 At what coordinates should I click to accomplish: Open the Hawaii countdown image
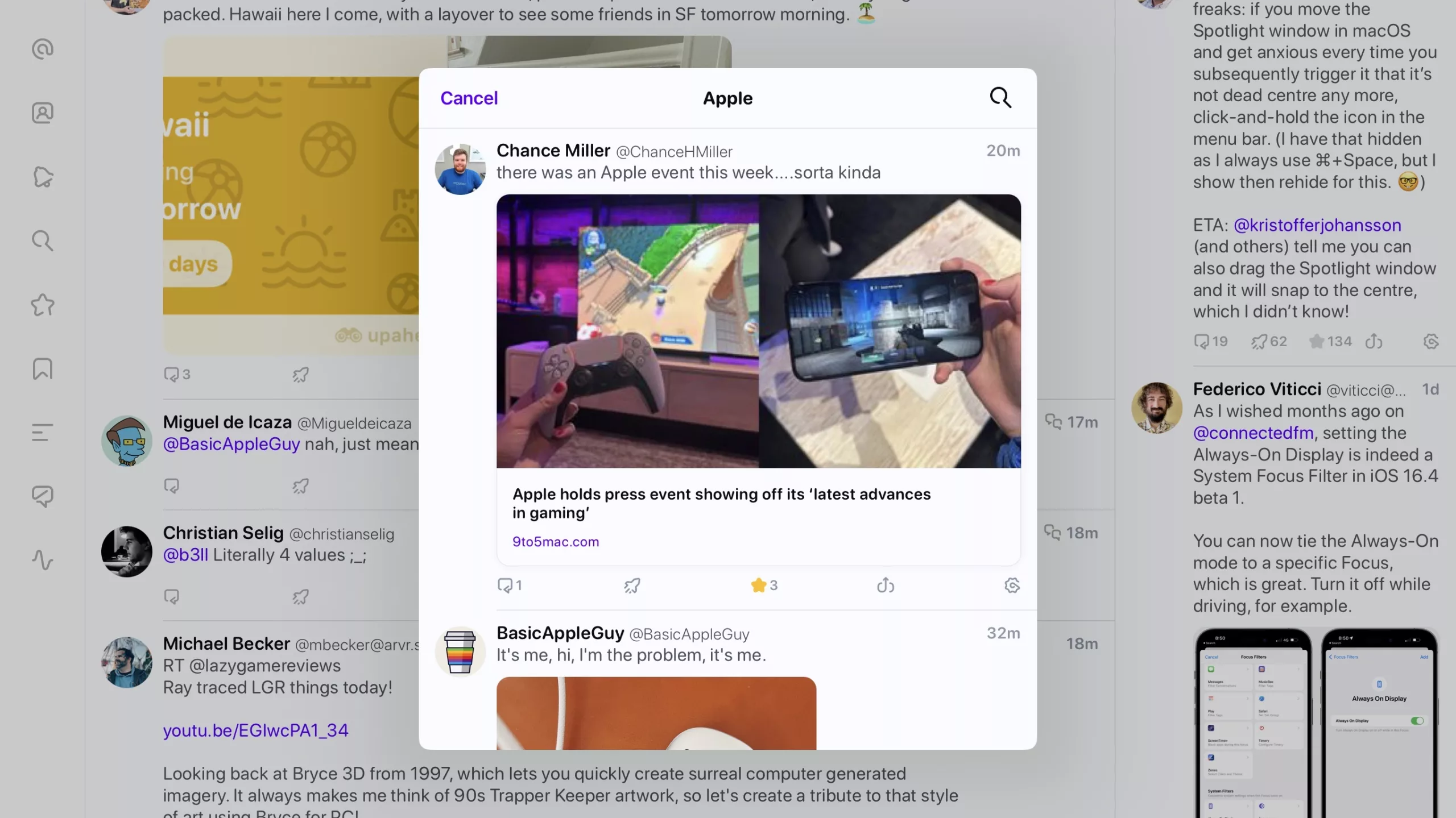click(x=291, y=196)
